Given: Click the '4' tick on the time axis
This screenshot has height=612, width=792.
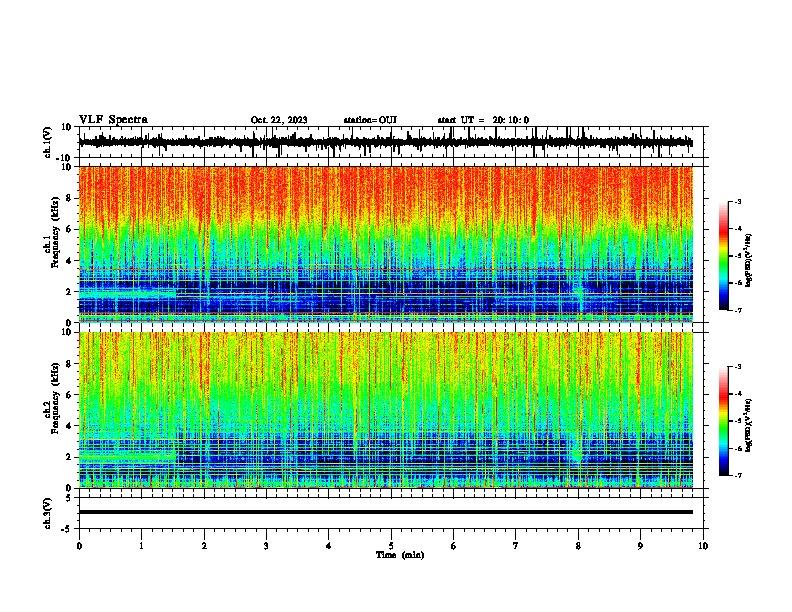Looking at the screenshot, I should (329, 546).
